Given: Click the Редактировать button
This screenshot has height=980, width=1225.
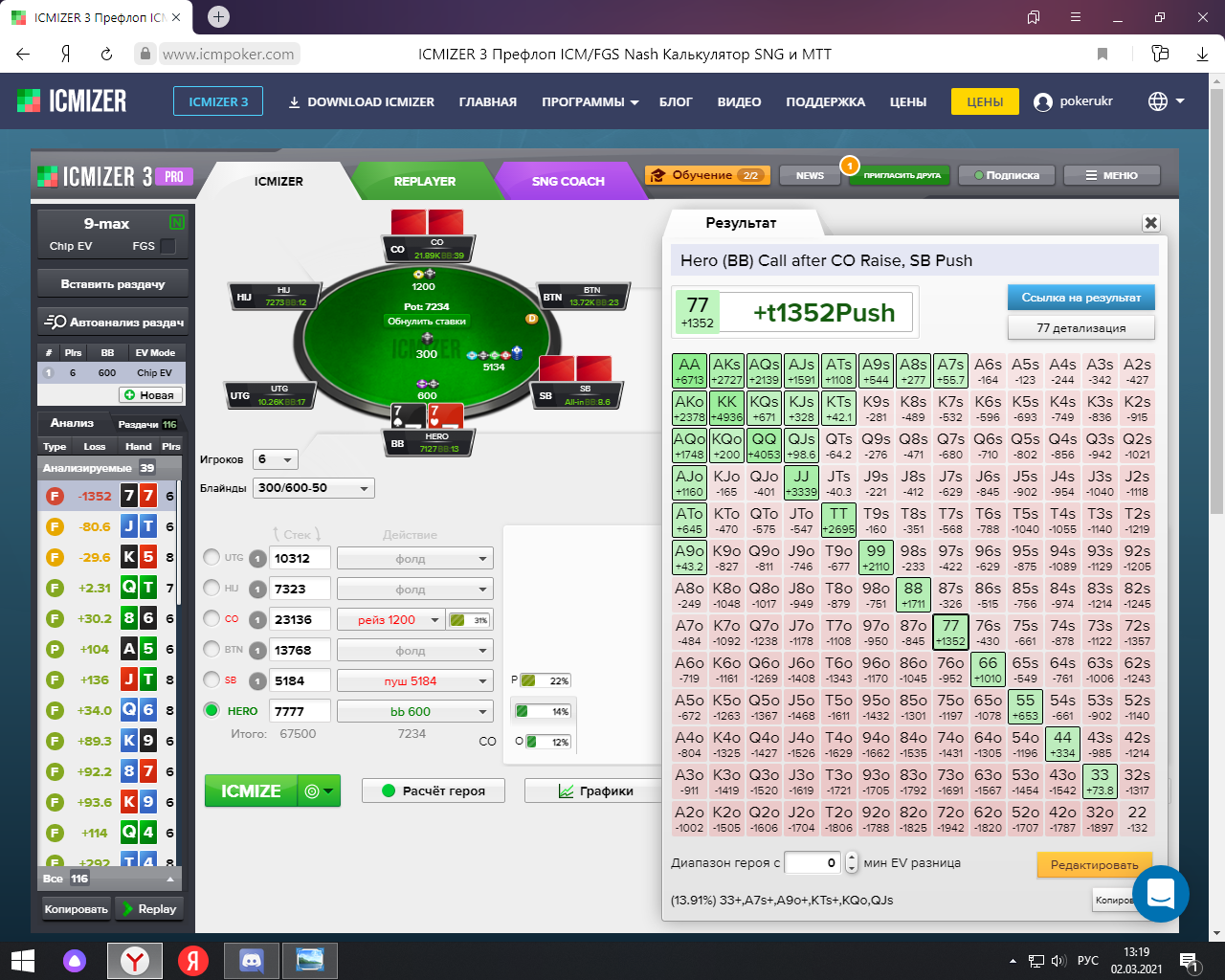Looking at the screenshot, I should (1095, 864).
